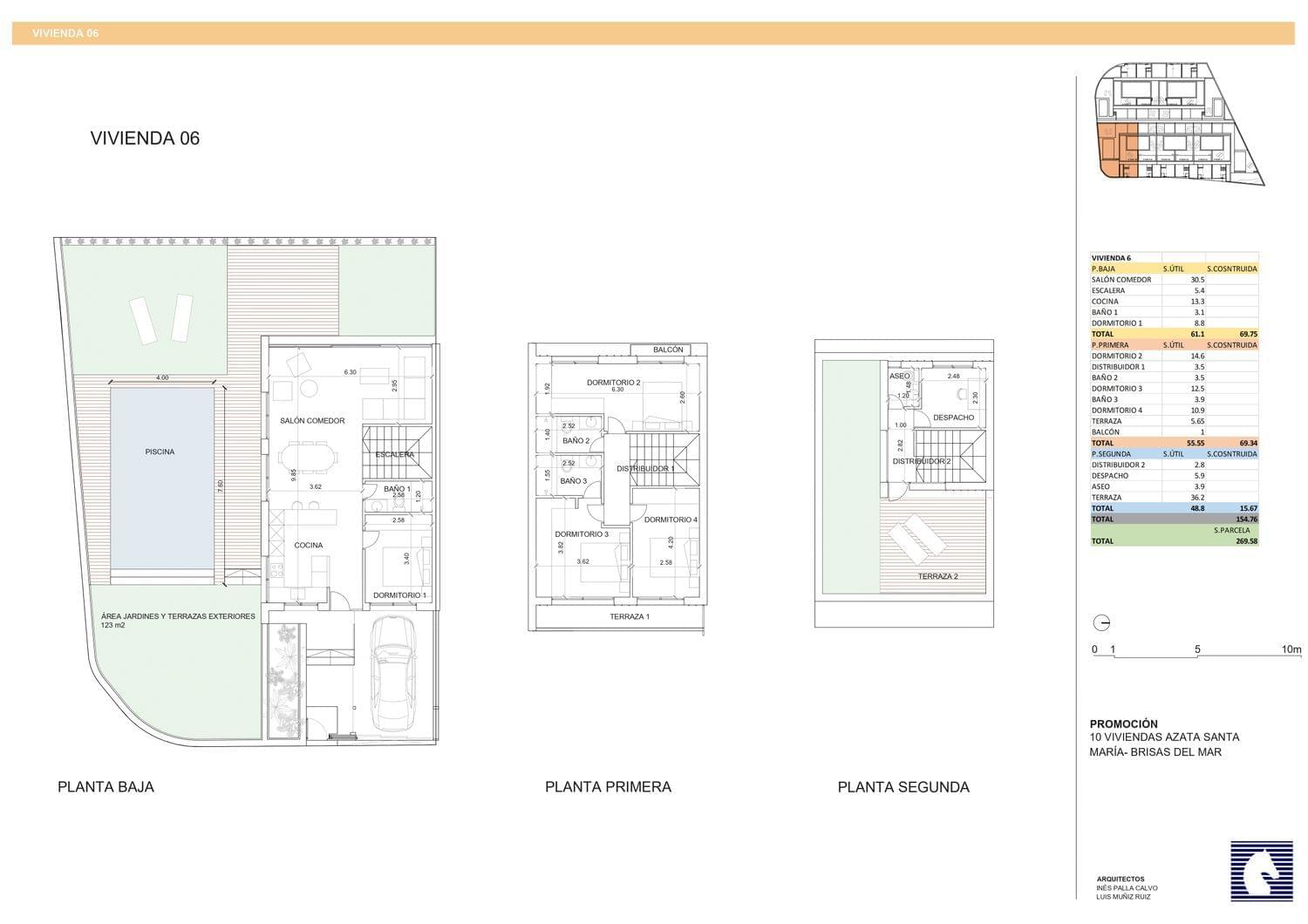This screenshot has width=1308, height=924.
Task: Click 'DISTRIBUIDOR 2' label on the second floor plan
Action: pos(921,461)
